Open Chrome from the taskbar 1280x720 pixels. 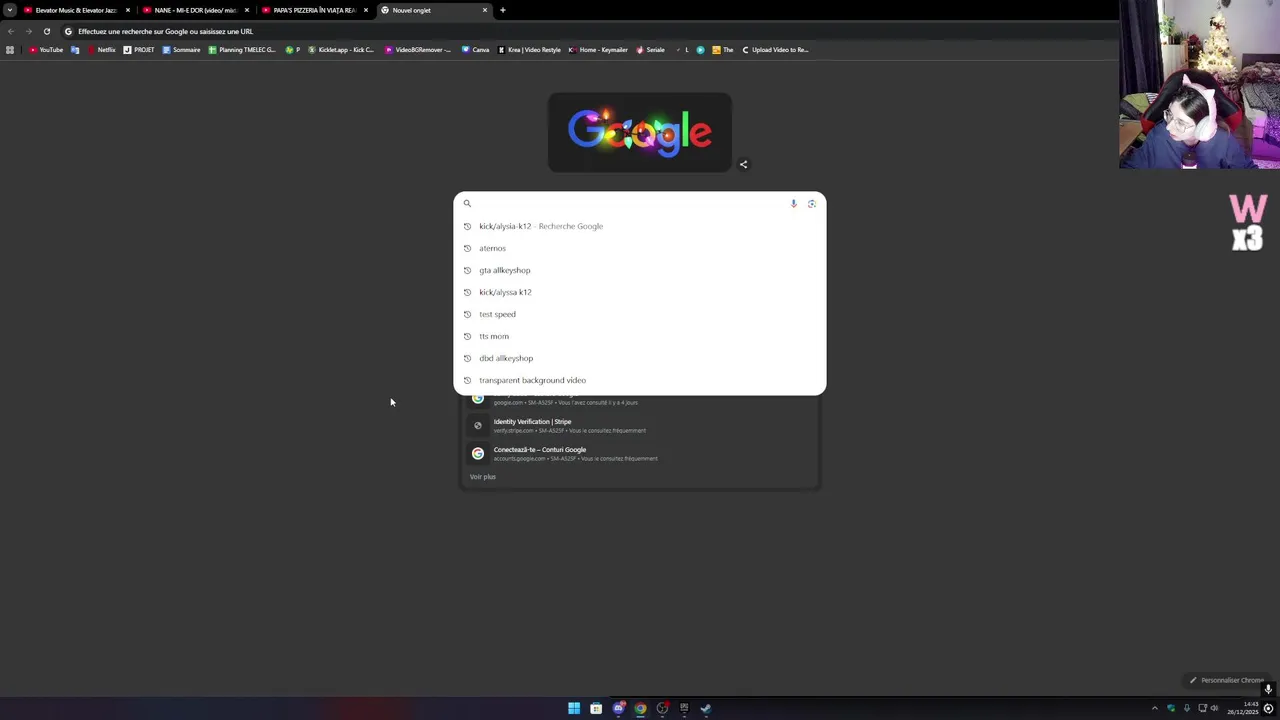[x=640, y=708]
